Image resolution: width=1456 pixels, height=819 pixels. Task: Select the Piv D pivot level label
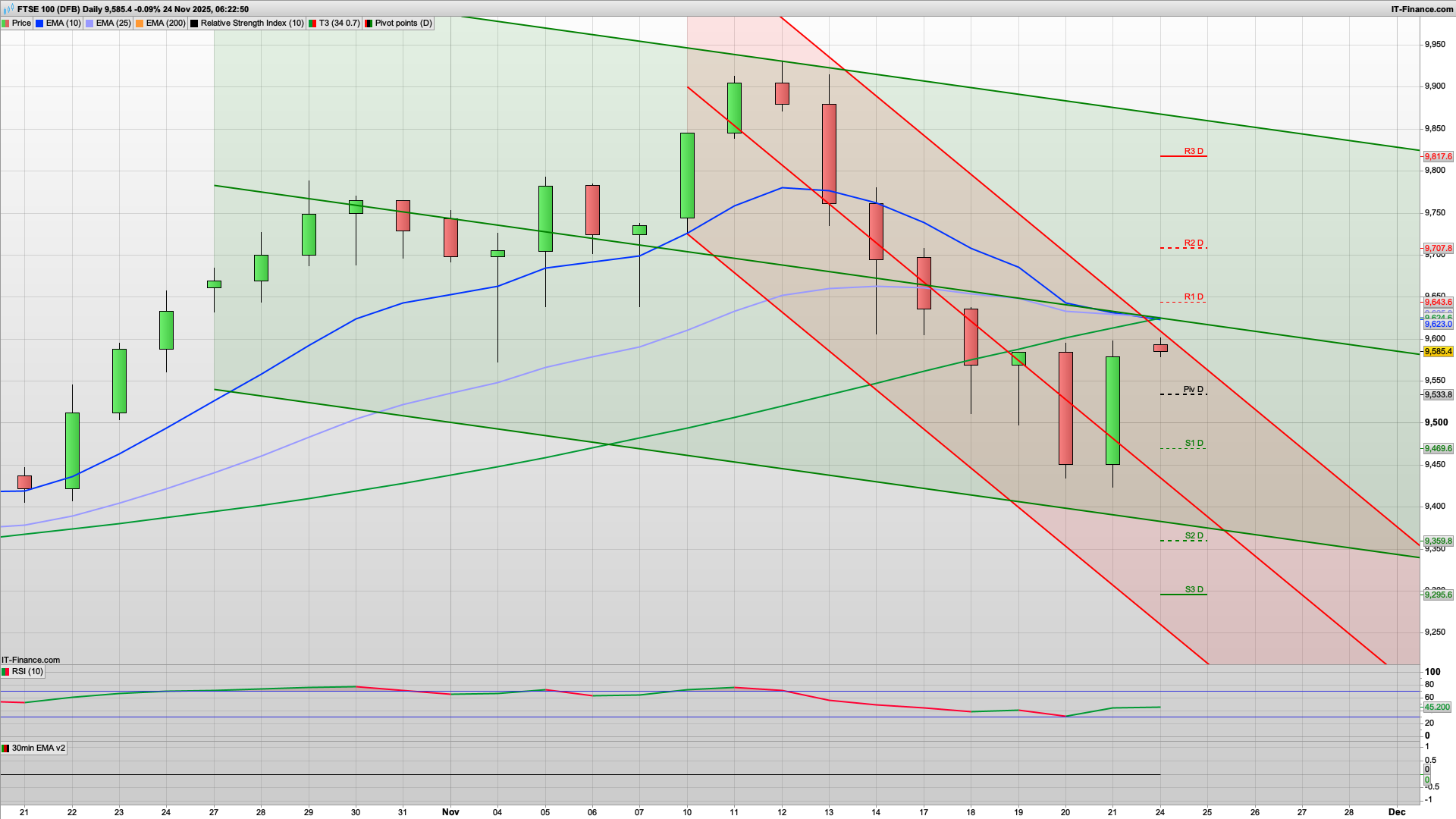(x=1192, y=388)
